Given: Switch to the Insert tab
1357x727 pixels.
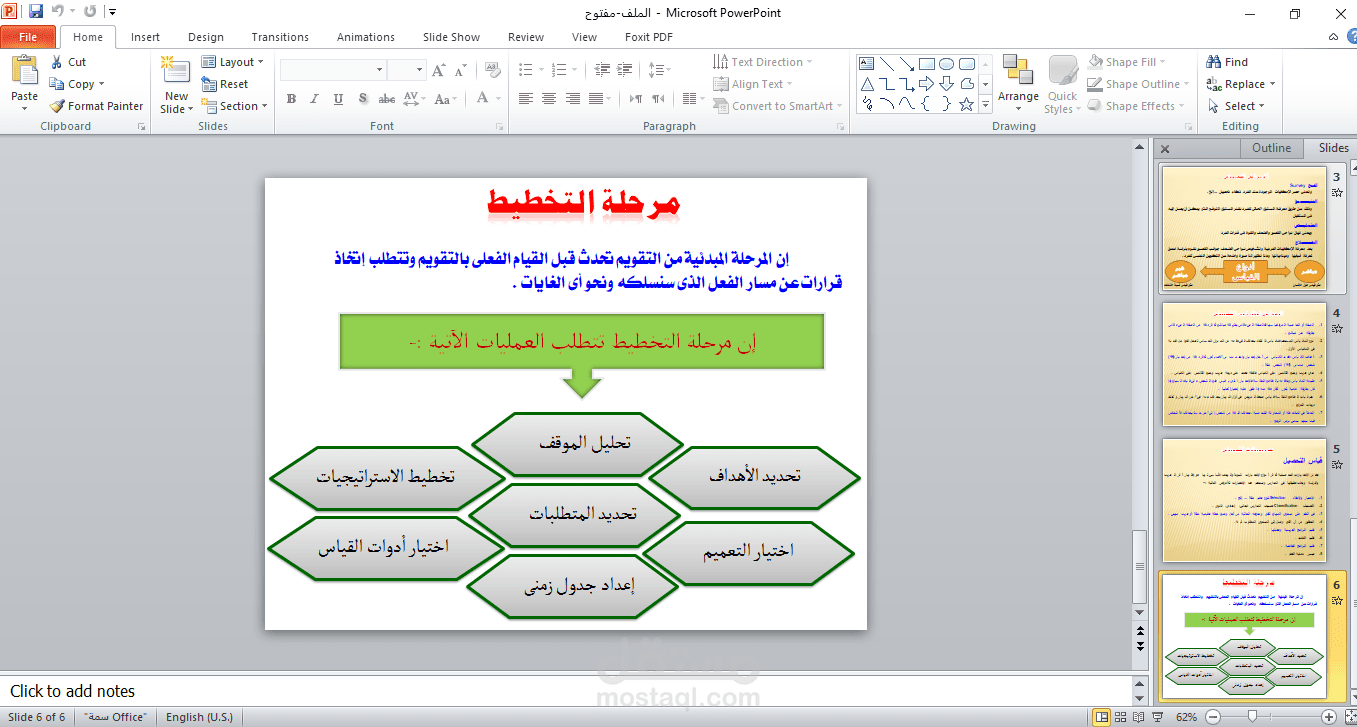Looking at the screenshot, I should coord(145,37).
